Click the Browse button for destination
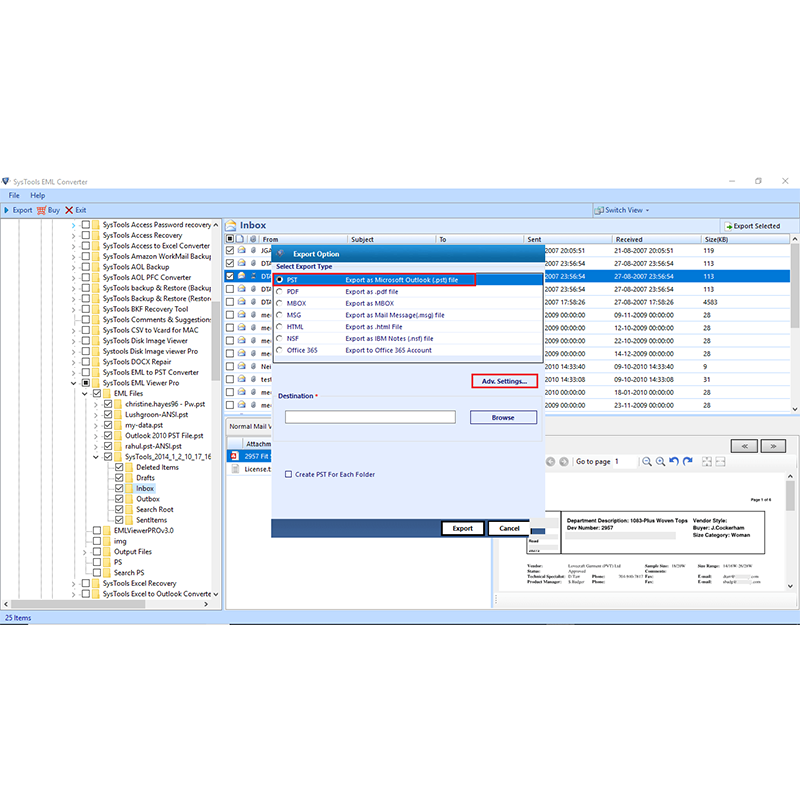This screenshot has height=800, width=800. [x=503, y=417]
